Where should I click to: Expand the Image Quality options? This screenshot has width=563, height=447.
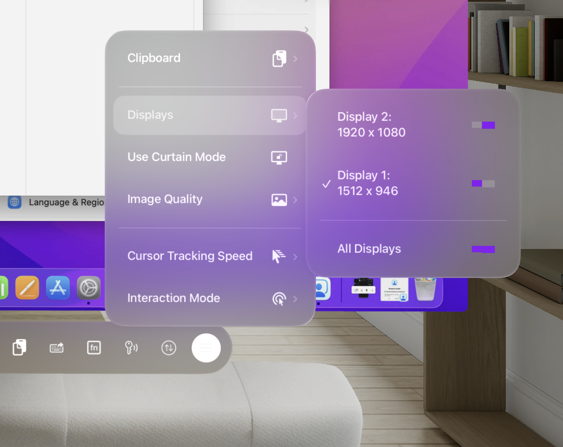point(210,200)
